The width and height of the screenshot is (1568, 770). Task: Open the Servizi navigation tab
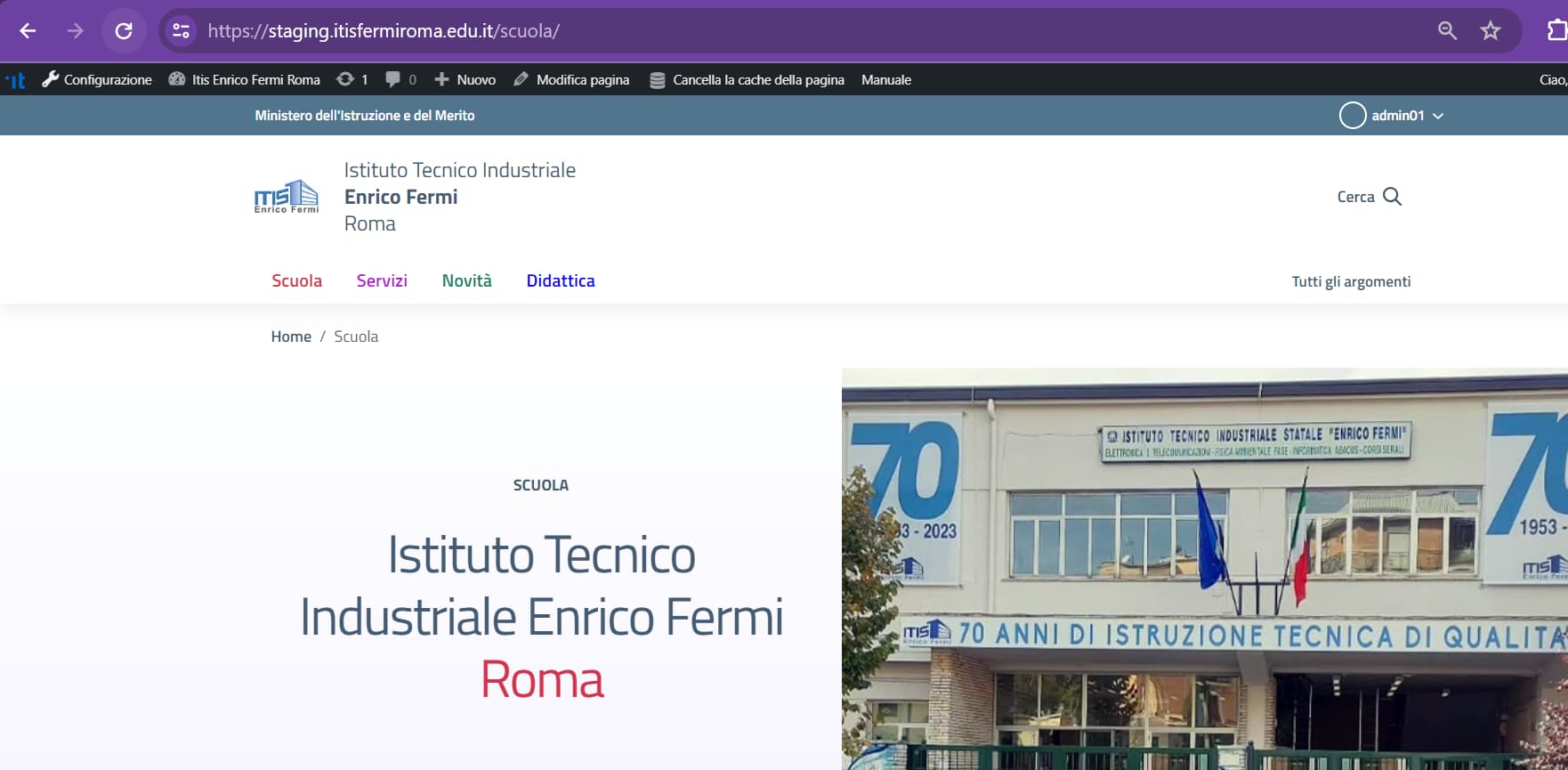click(x=382, y=281)
